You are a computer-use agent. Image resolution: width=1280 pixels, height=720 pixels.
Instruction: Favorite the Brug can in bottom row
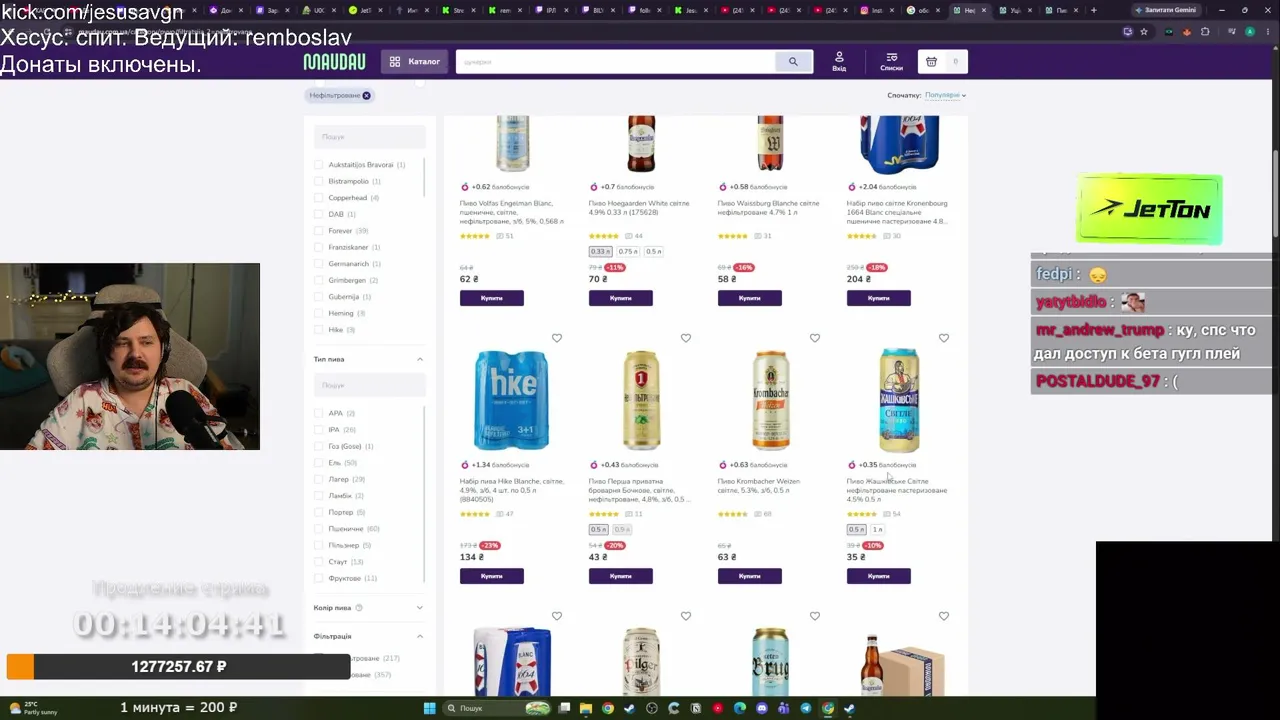point(815,616)
